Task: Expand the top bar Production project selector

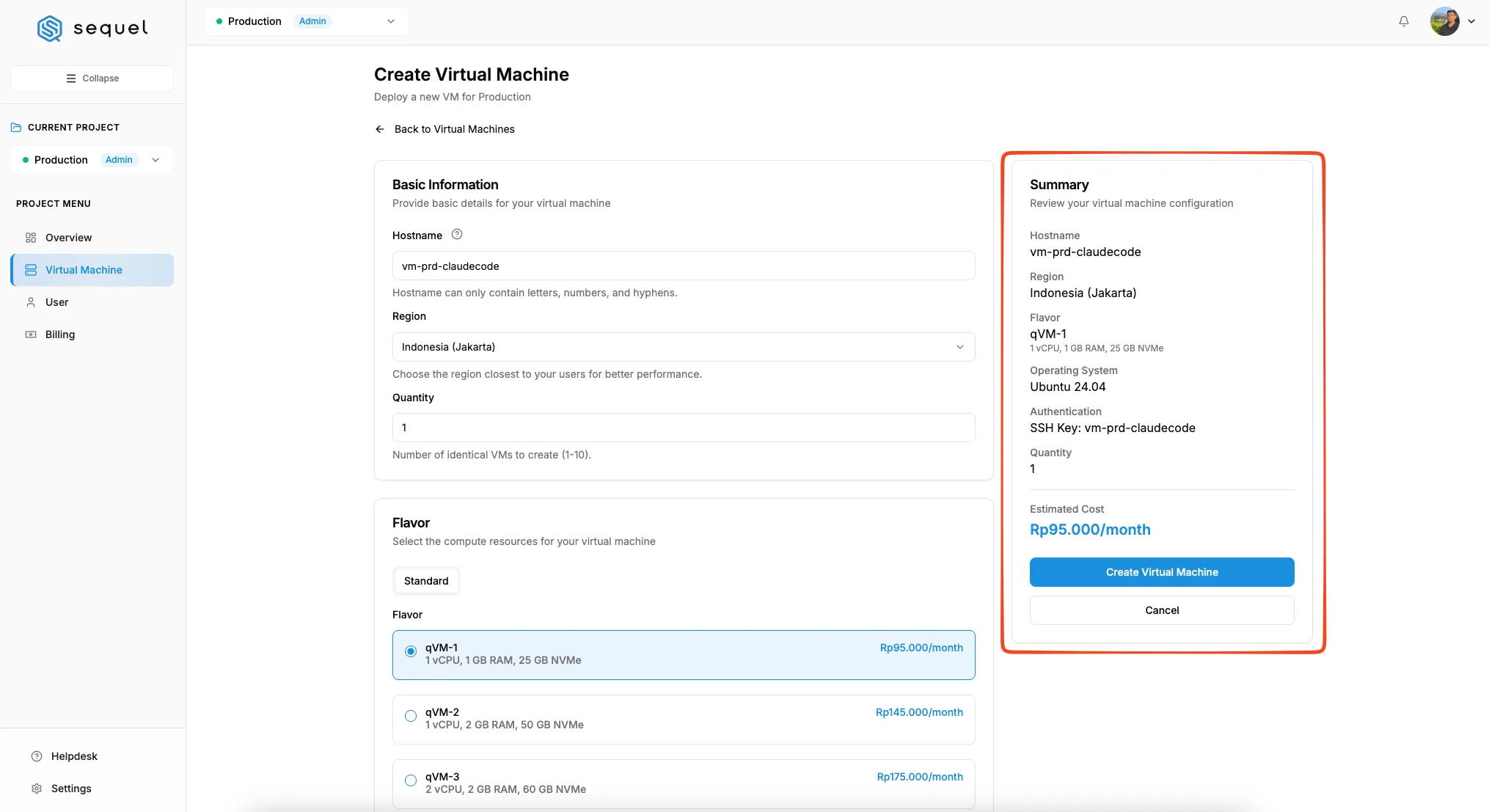Action: (307, 21)
